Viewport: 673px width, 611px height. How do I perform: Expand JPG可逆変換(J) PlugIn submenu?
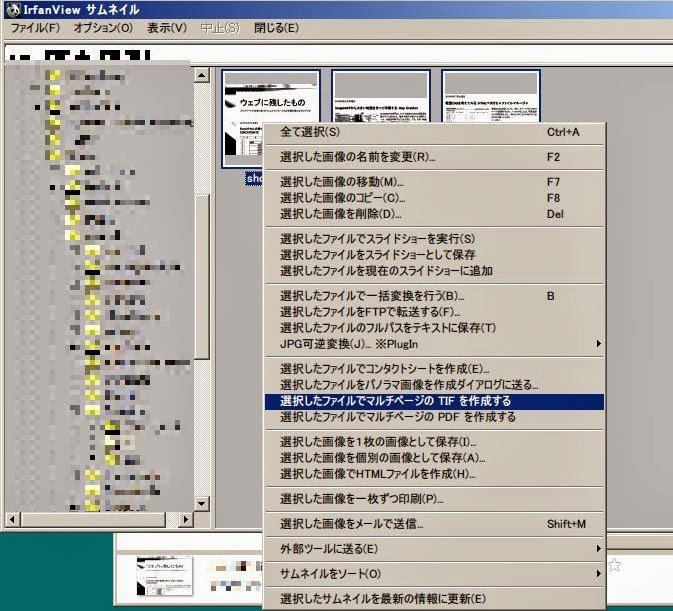click(434, 344)
